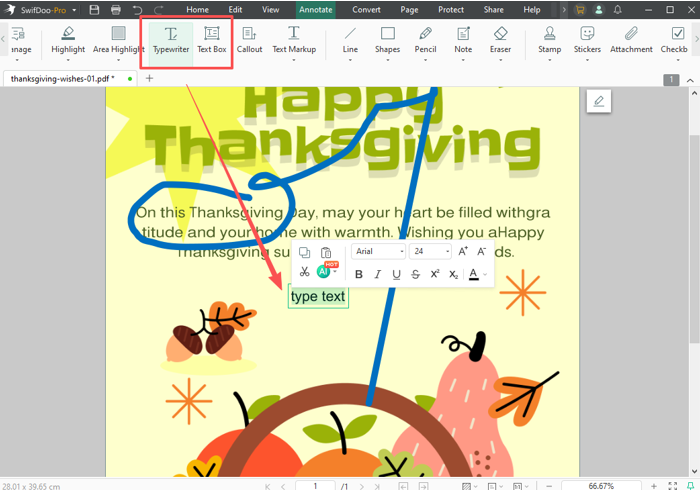
Task: Toggle underline formatting
Action: [x=396, y=274]
